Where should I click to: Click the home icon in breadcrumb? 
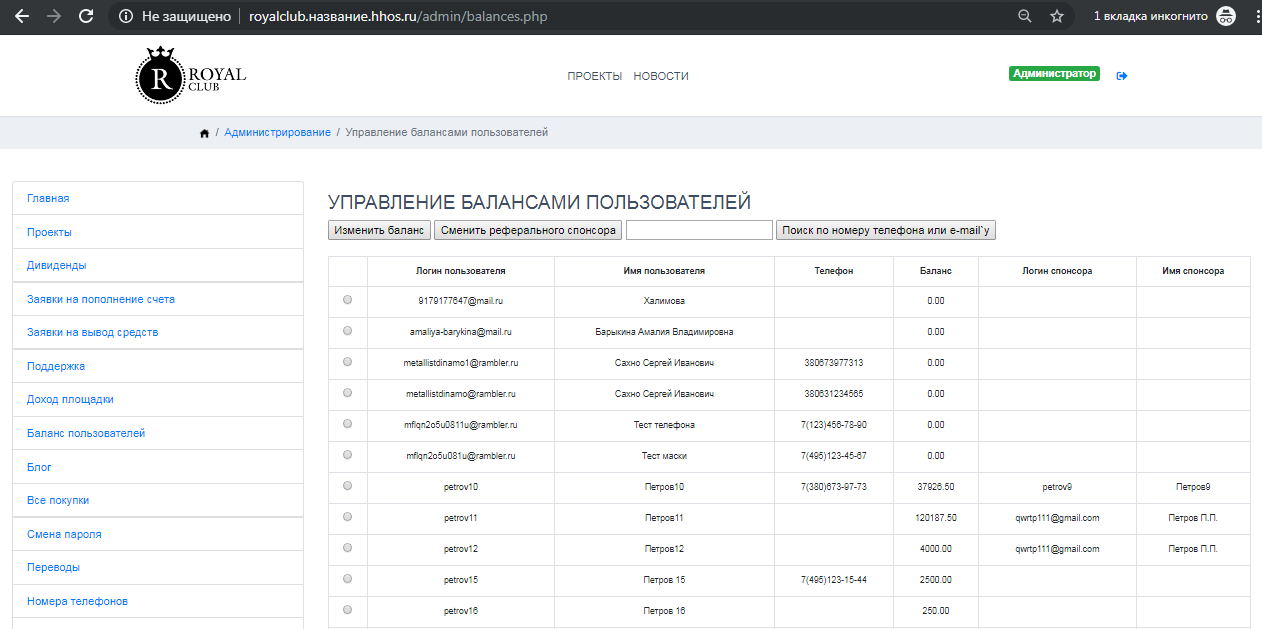point(205,133)
